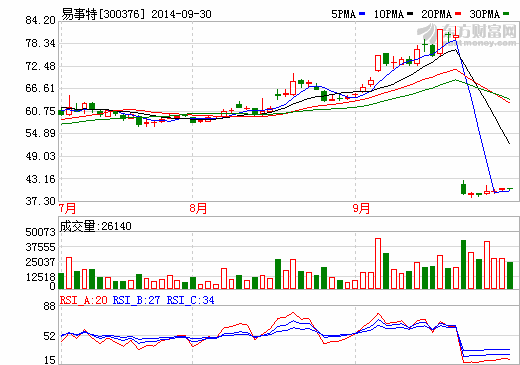Click the 54.89 price axis label
520x365 pixels.
[40, 134]
